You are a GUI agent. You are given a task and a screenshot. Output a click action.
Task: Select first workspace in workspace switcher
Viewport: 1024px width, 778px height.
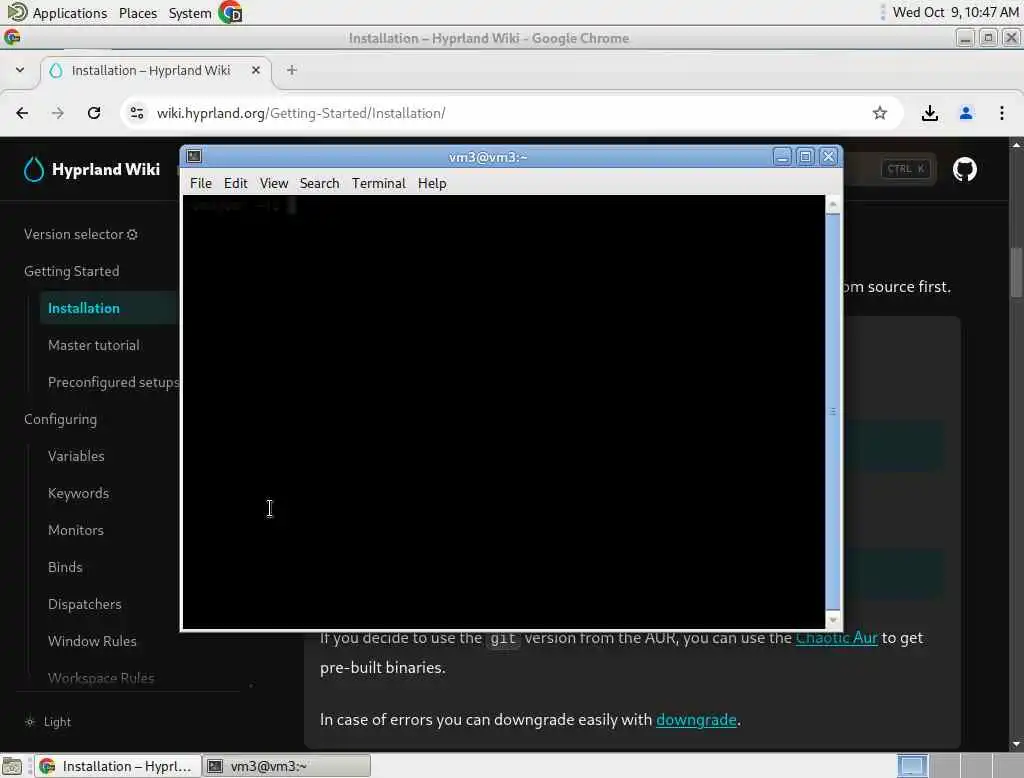coord(912,766)
